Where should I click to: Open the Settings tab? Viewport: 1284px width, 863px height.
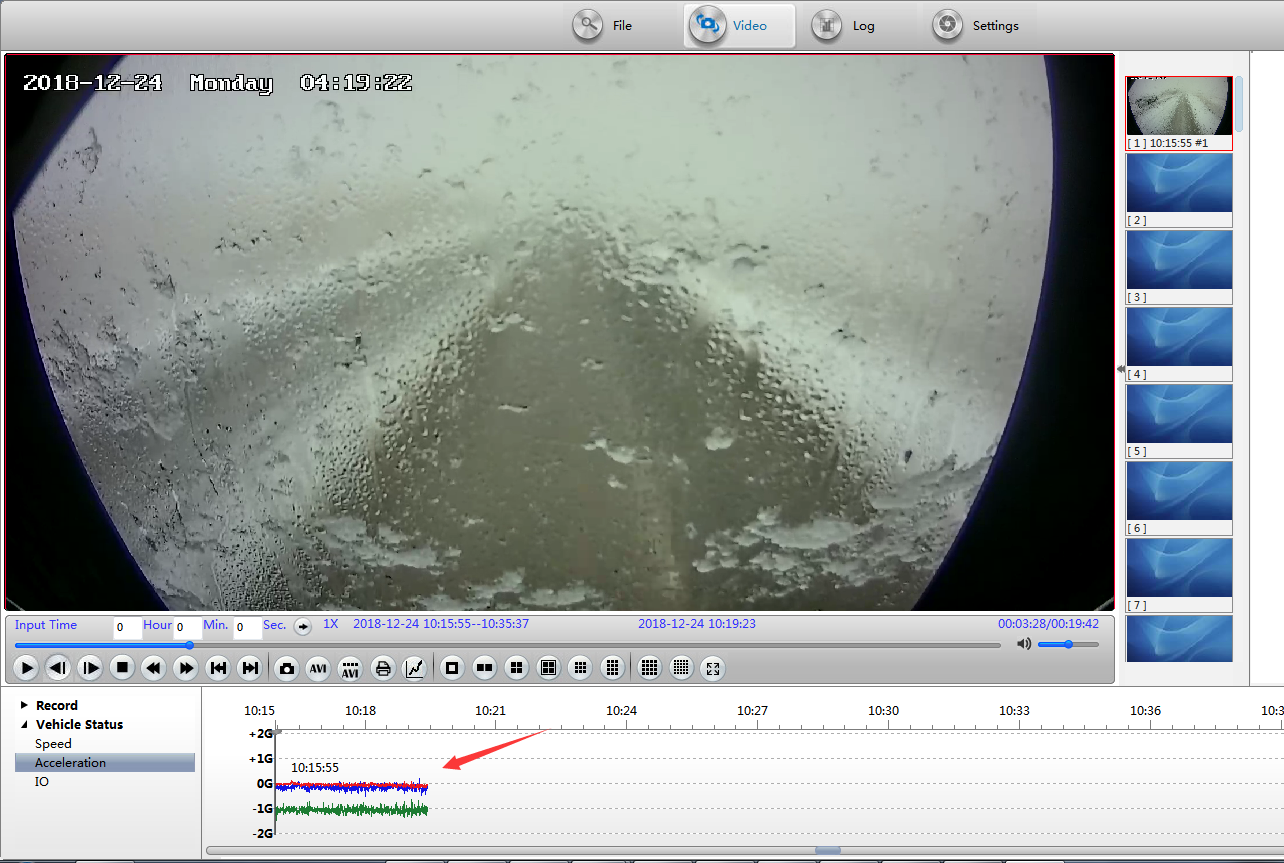click(976, 26)
